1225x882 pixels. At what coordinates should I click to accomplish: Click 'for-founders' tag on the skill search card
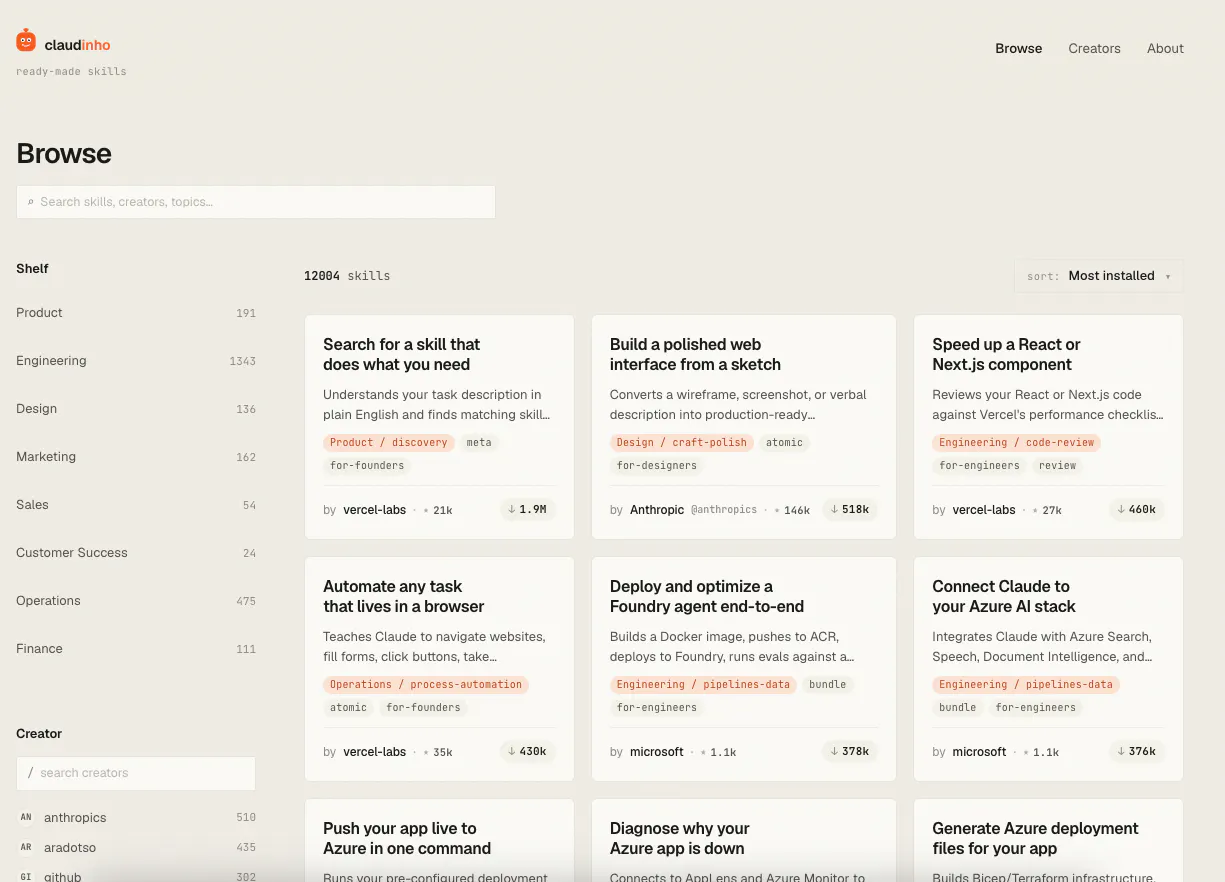[x=367, y=465]
